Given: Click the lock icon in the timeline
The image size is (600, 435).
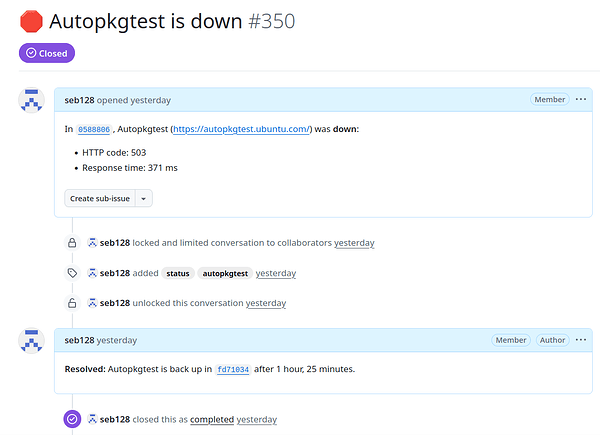Looking at the screenshot, I should (72, 243).
